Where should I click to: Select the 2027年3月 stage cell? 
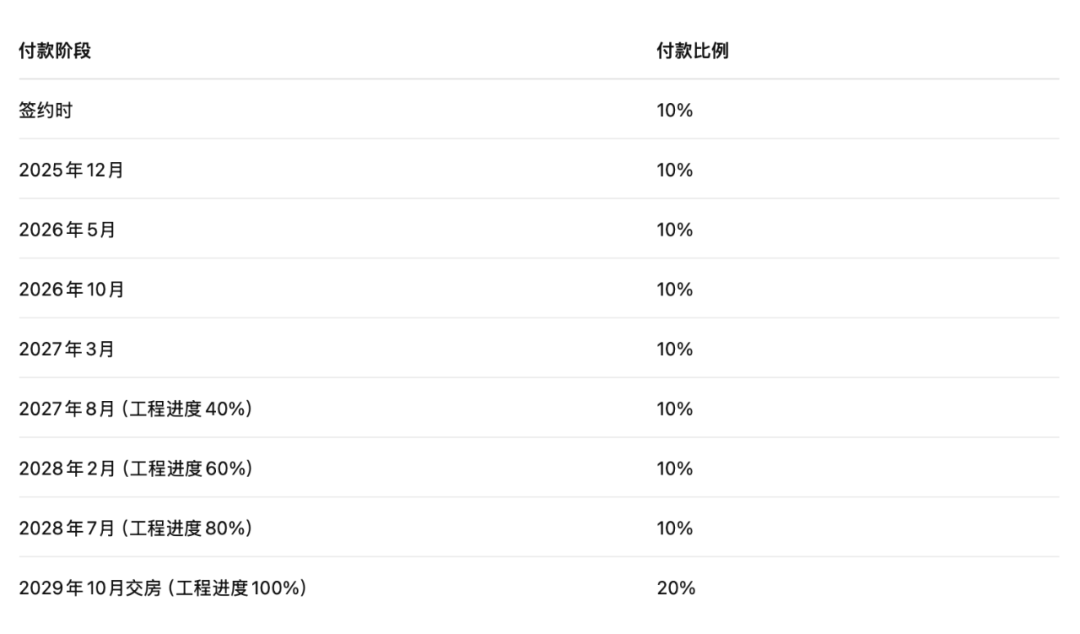(x=67, y=349)
